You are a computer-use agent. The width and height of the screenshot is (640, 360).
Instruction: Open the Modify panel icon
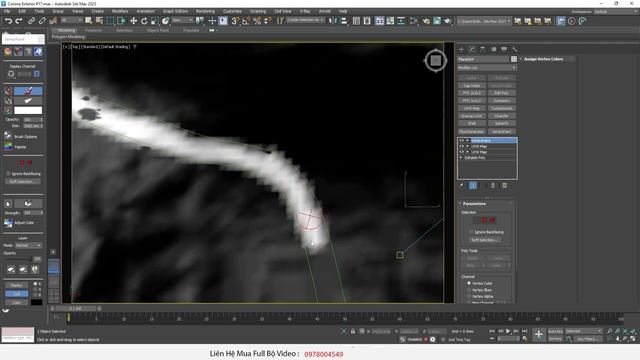point(472,49)
